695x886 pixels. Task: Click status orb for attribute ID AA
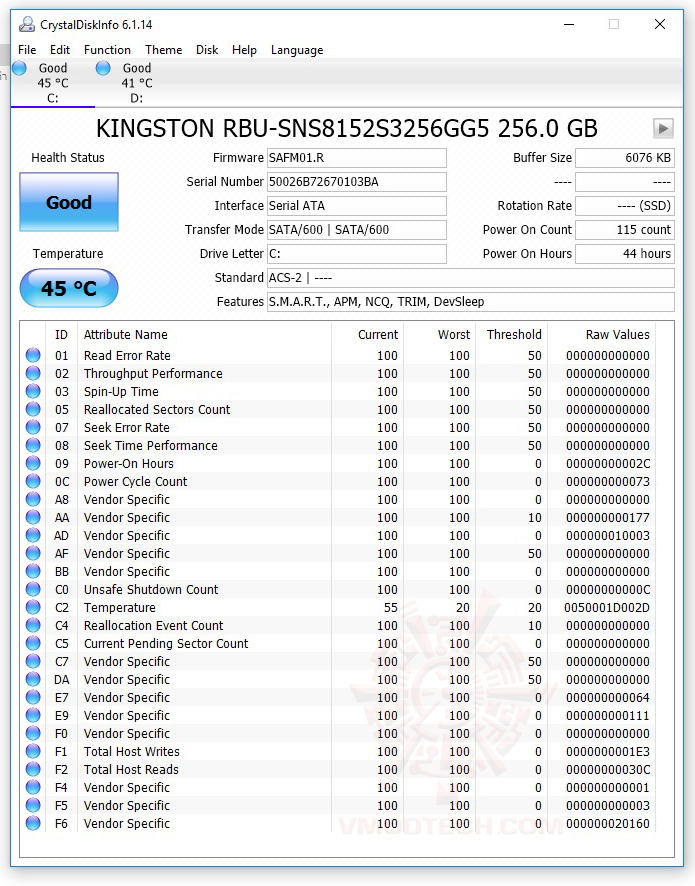(33, 517)
